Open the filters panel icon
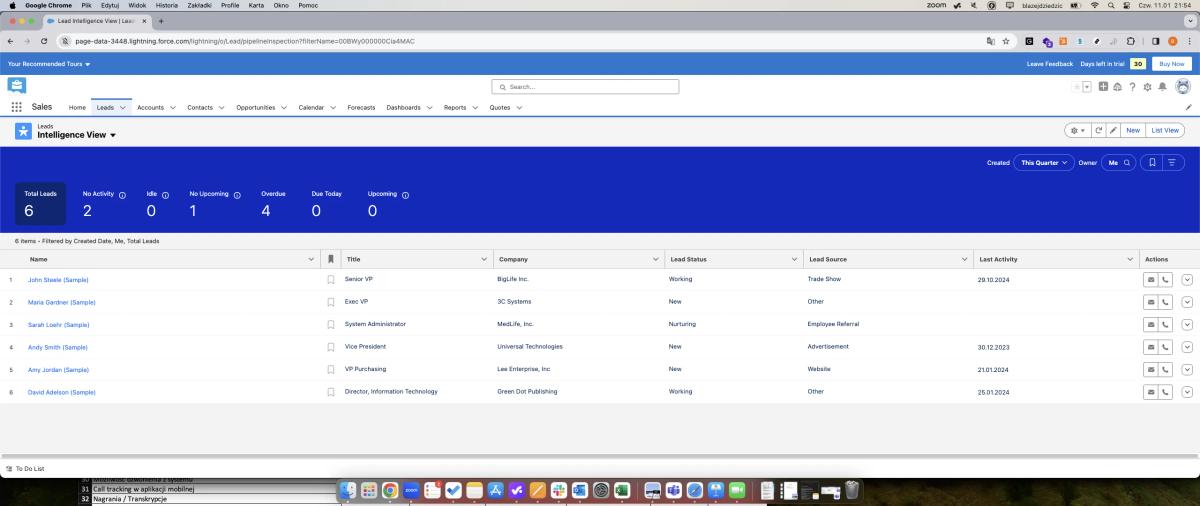 point(1173,162)
